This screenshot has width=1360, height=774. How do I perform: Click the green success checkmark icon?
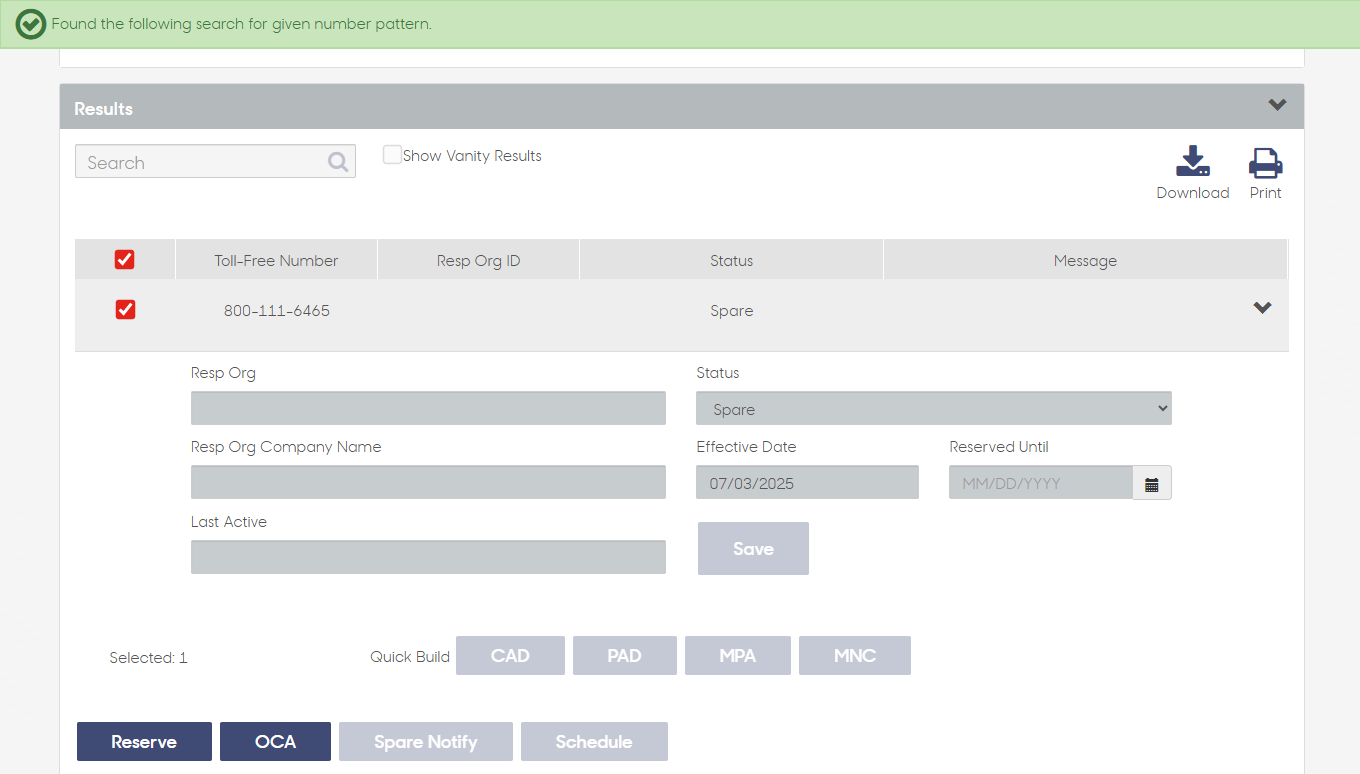(x=31, y=24)
